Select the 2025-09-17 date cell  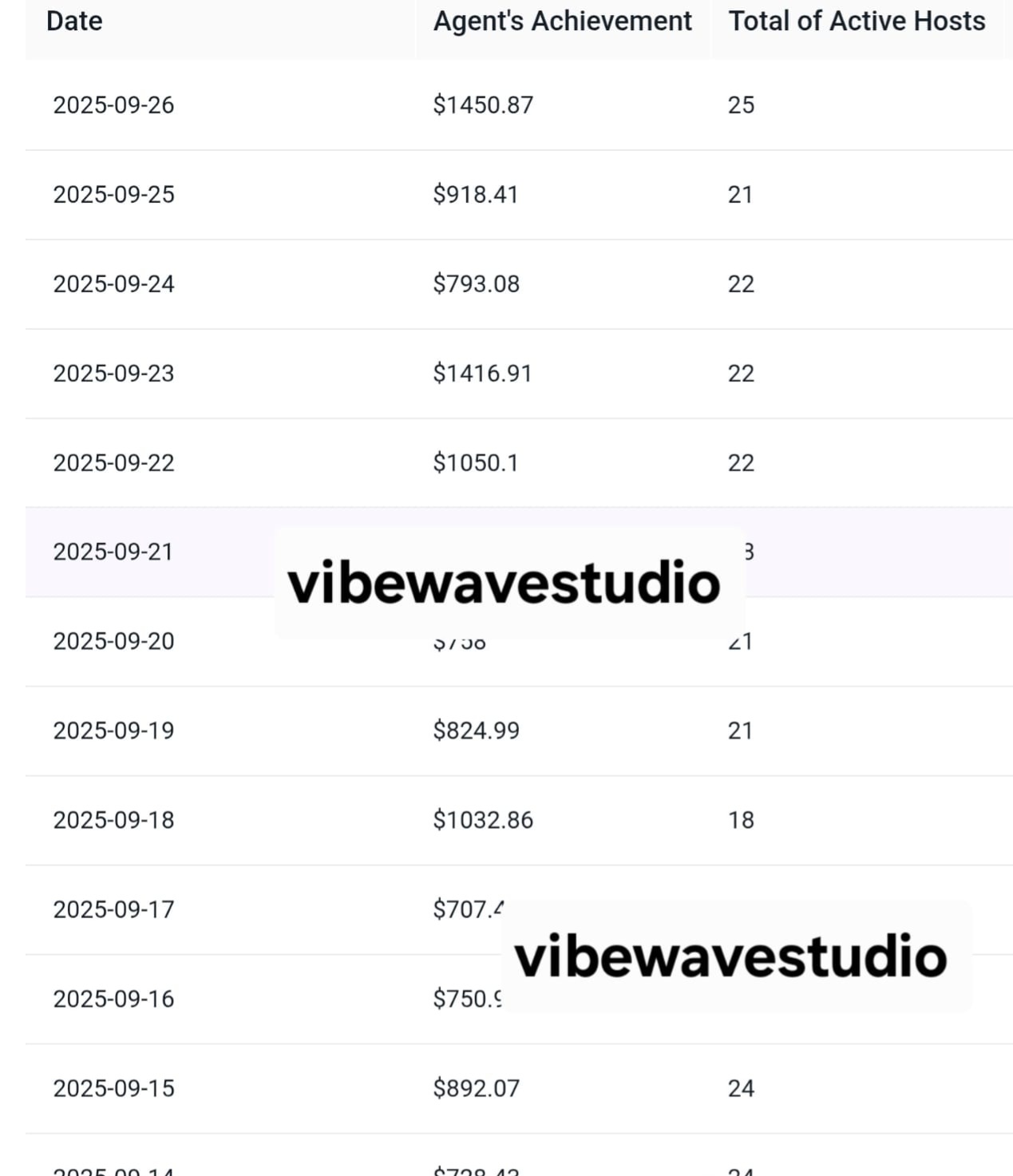click(x=113, y=910)
